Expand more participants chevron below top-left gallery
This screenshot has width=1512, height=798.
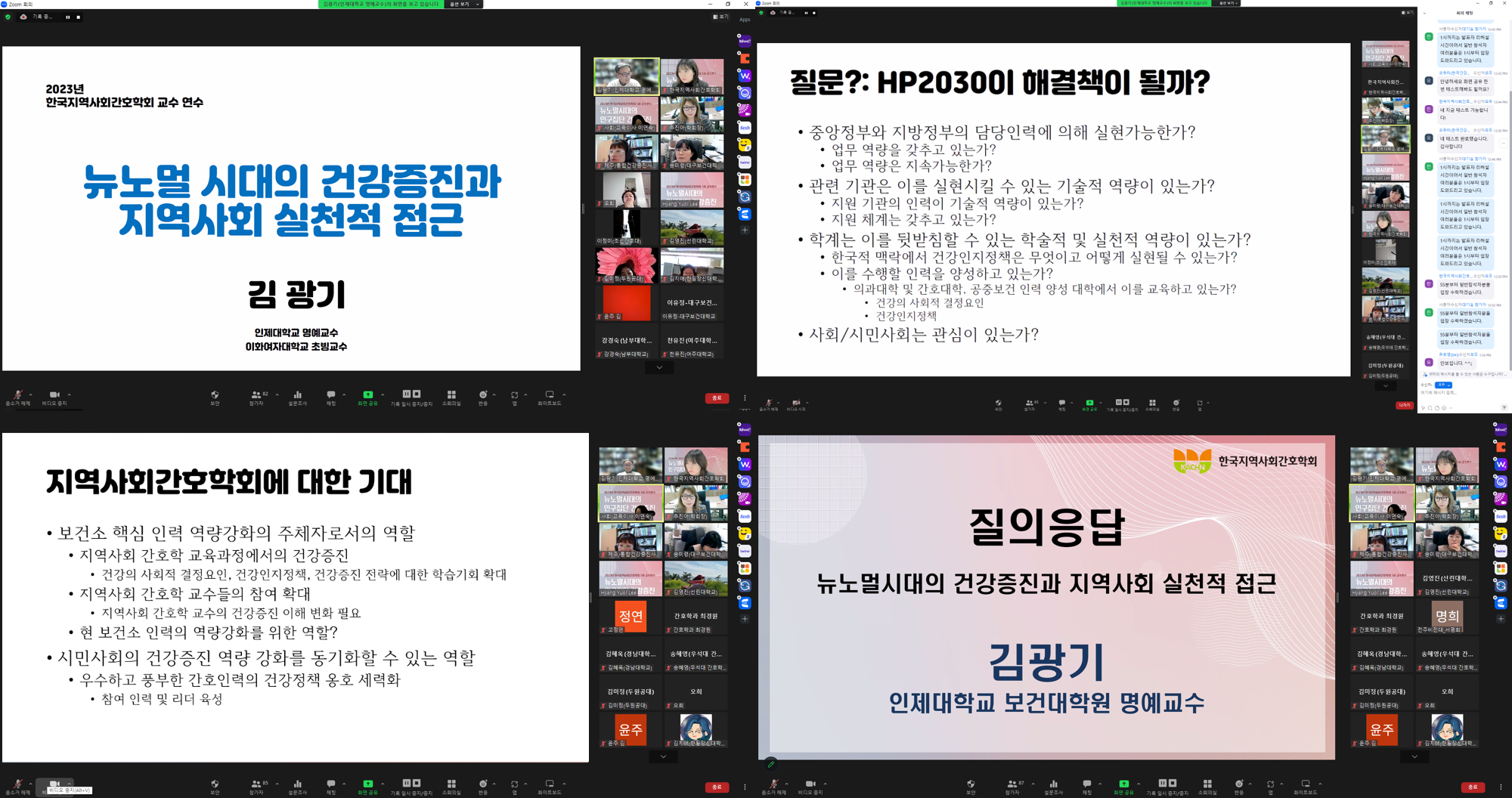click(x=659, y=368)
